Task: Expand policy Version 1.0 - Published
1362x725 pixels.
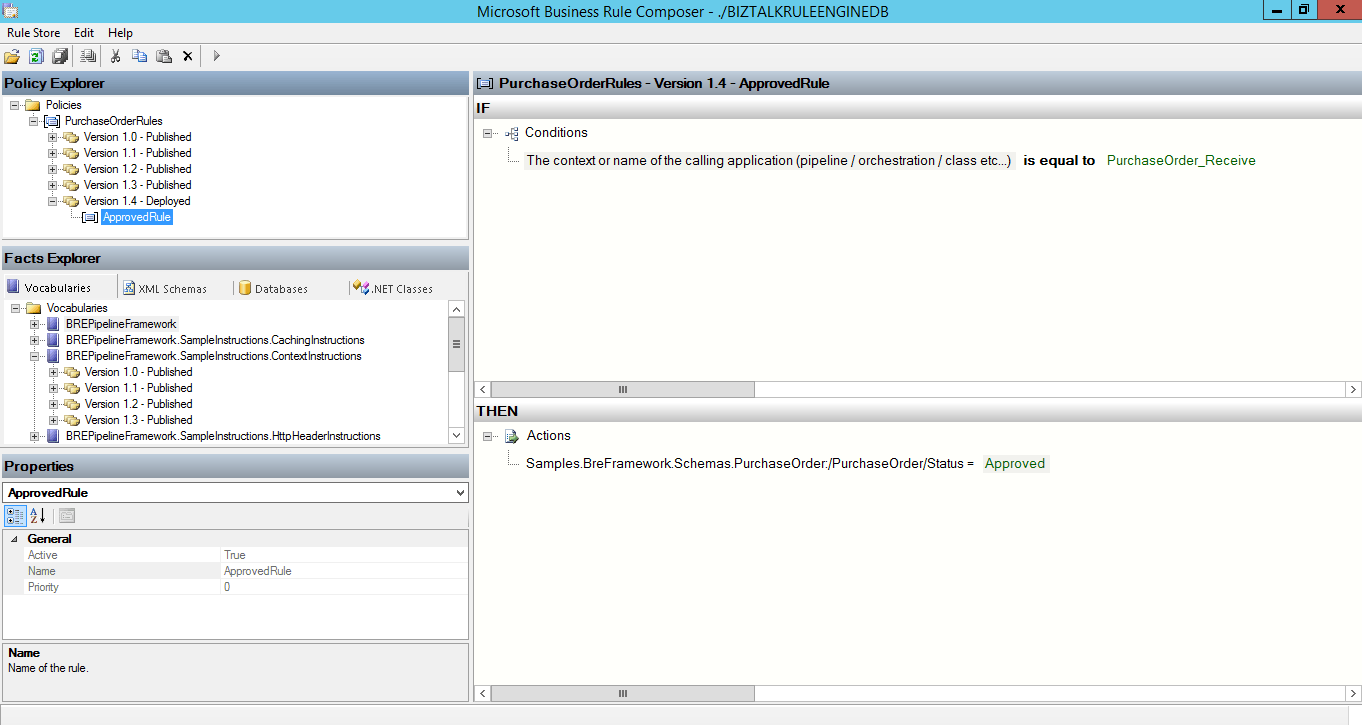Action: (x=52, y=137)
